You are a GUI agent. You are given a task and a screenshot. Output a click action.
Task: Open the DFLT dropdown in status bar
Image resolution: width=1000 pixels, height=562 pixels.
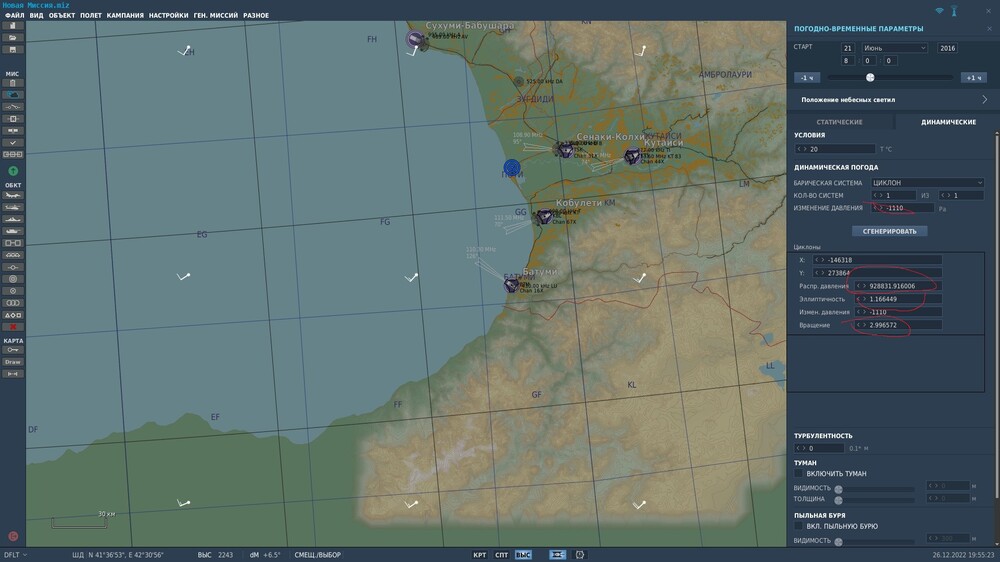point(16,555)
